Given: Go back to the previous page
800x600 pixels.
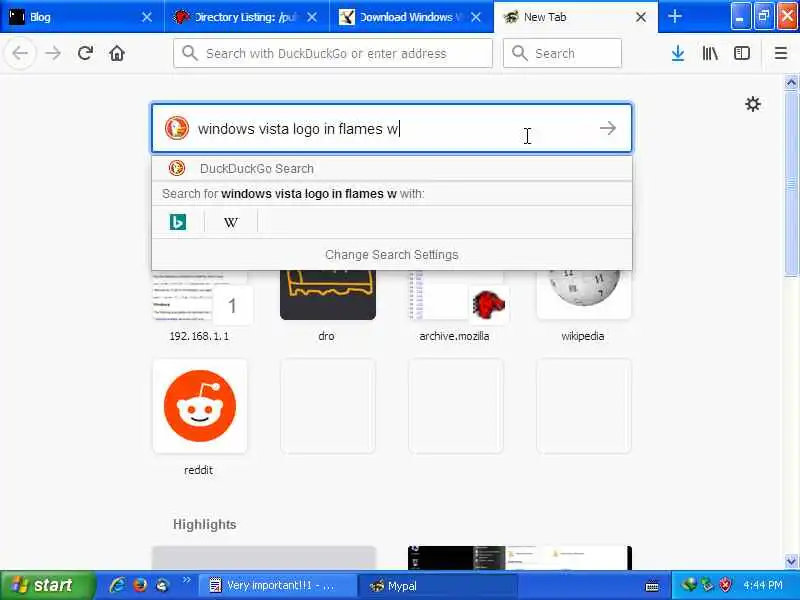Looking at the screenshot, I should point(20,53).
